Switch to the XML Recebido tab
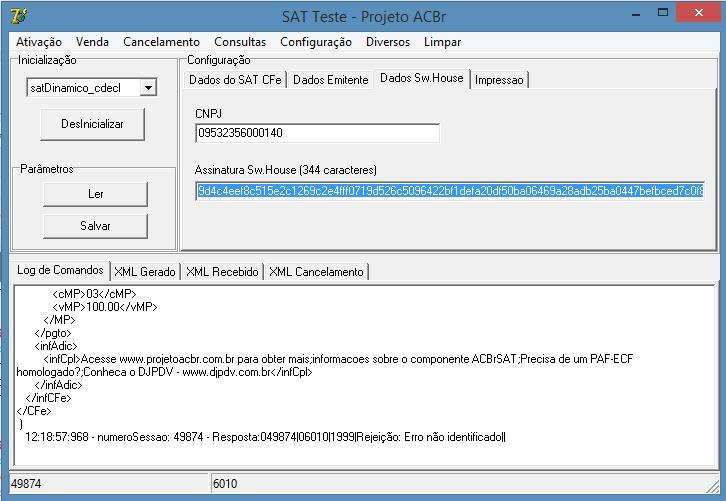Image resolution: width=726 pixels, height=501 pixels. pos(222,271)
